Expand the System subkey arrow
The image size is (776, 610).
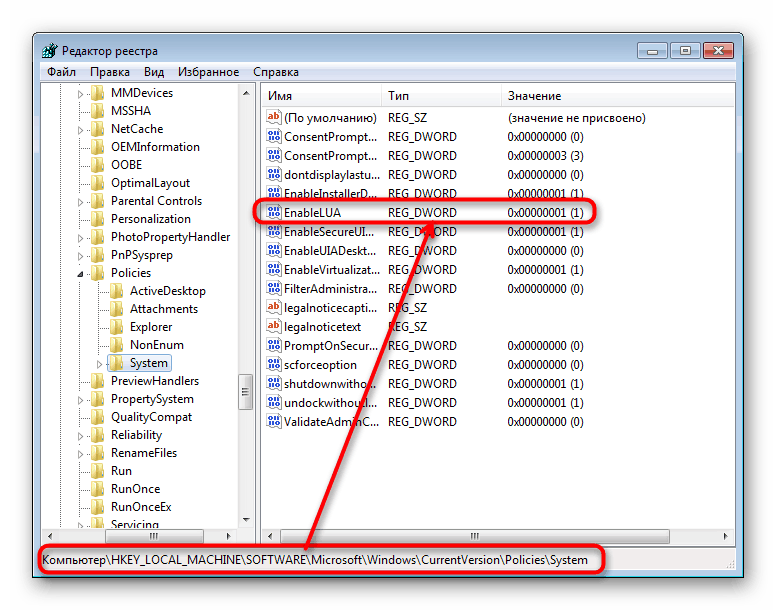point(99,364)
